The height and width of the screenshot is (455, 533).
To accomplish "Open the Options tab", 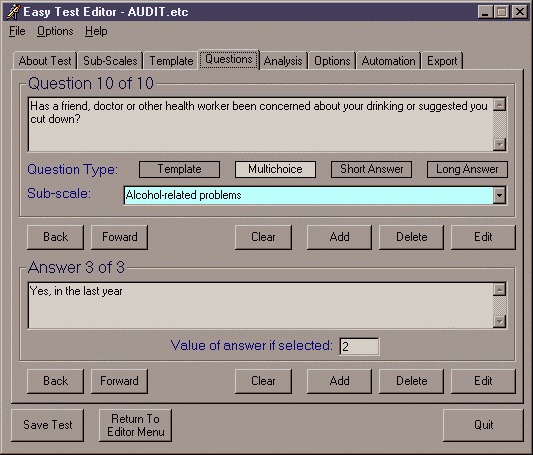I will (332, 61).
